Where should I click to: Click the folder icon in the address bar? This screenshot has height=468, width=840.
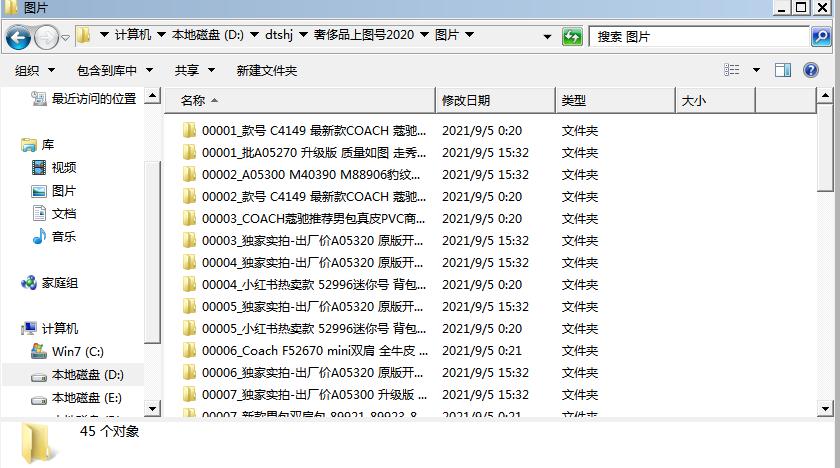83,35
